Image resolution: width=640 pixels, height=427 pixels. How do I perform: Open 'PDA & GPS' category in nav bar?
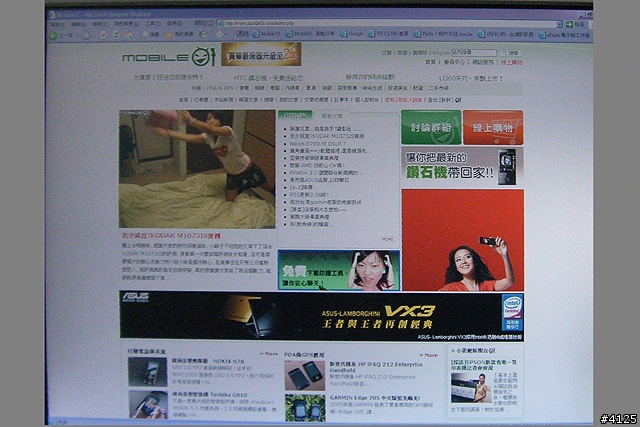(x=220, y=88)
